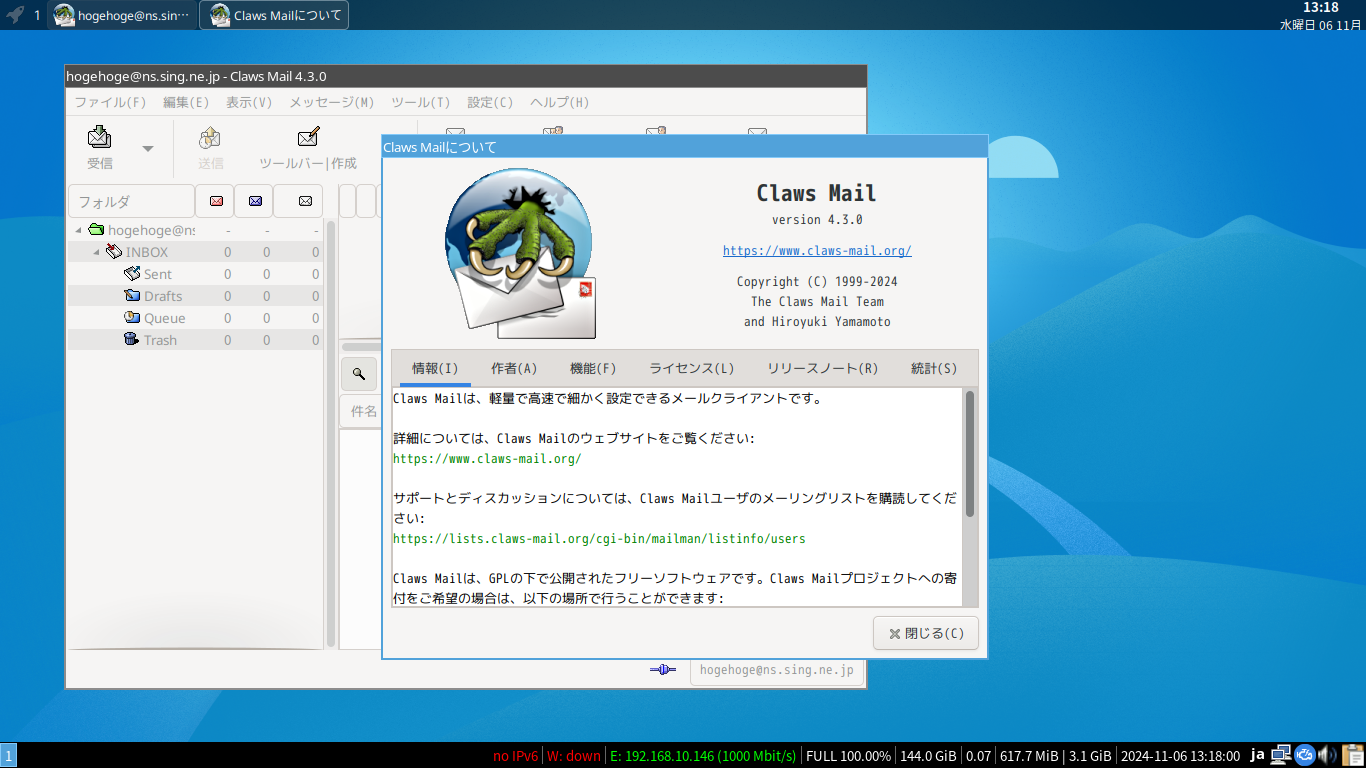Viewport: 1366px width, 768px height.
Task: Select the Trash folder icon
Action: 132,340
